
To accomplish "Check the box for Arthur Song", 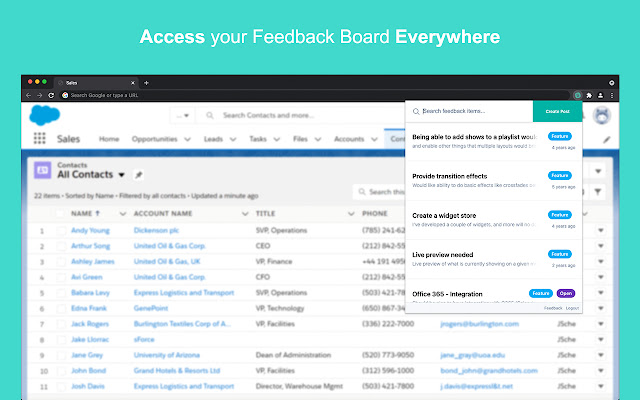I will pyautogui.click(x=61, y=246).
